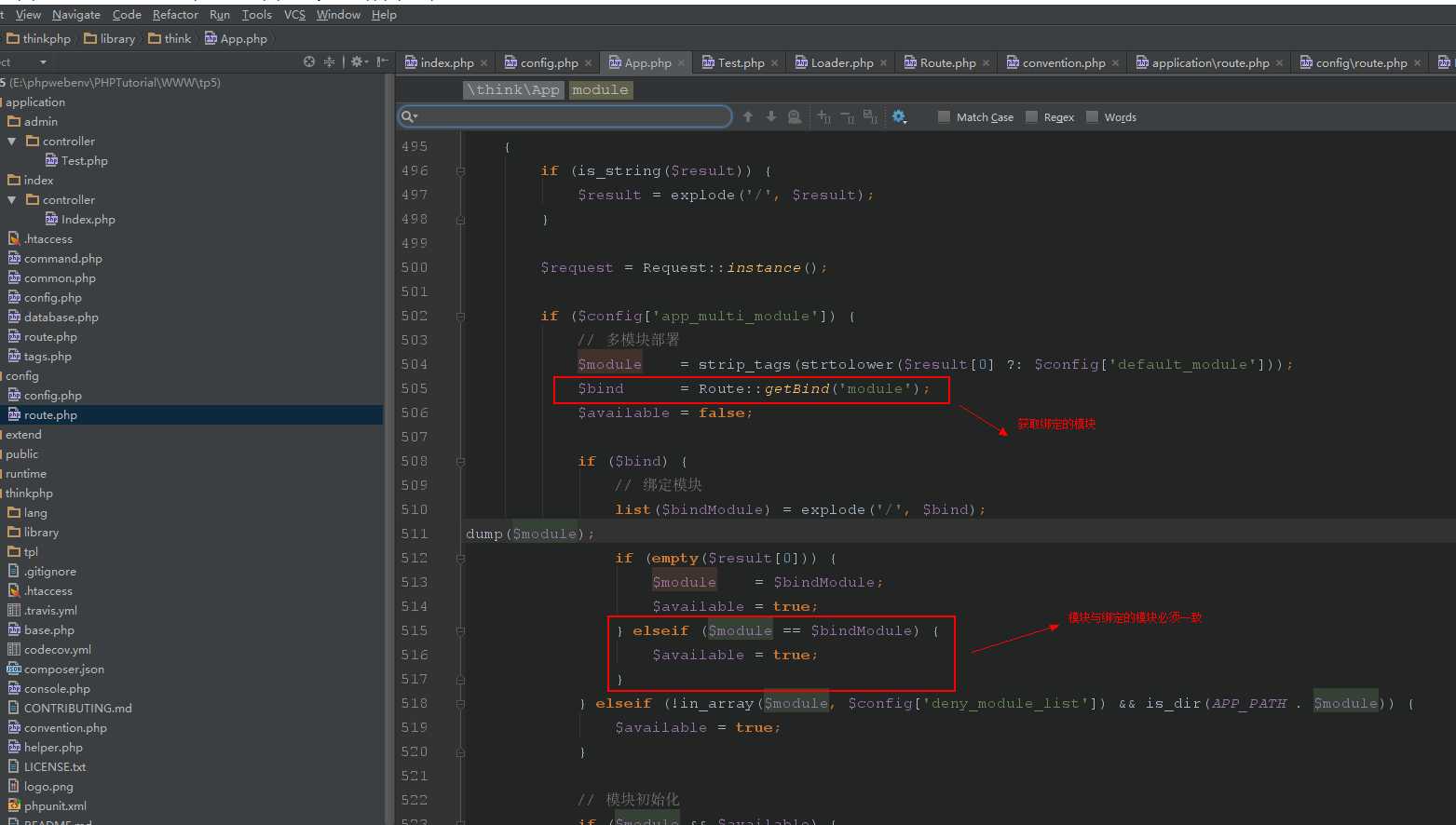Select CONTRIBUTING.md in project tree
Viewport: 1456px width, 825px height.
pos(70,709)
